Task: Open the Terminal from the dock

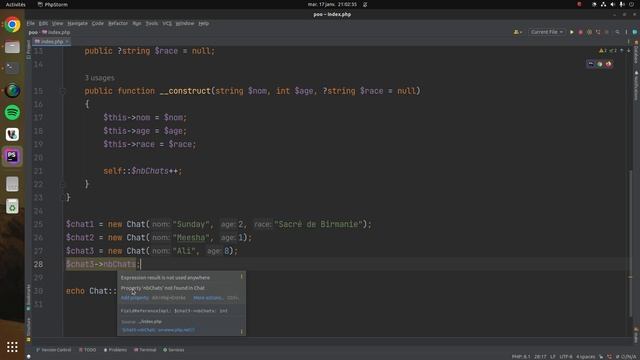Action: (12, 68)
